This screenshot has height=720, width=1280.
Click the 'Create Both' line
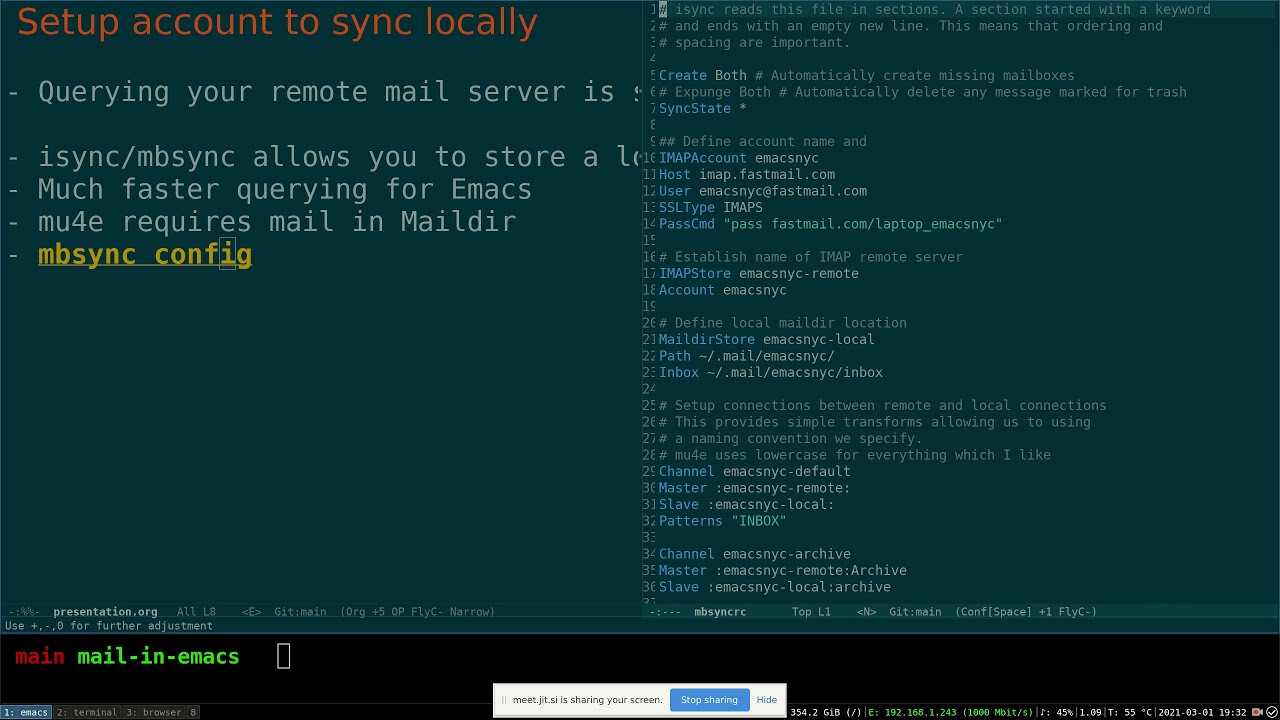pyautogui.click(x=703, y=75)
